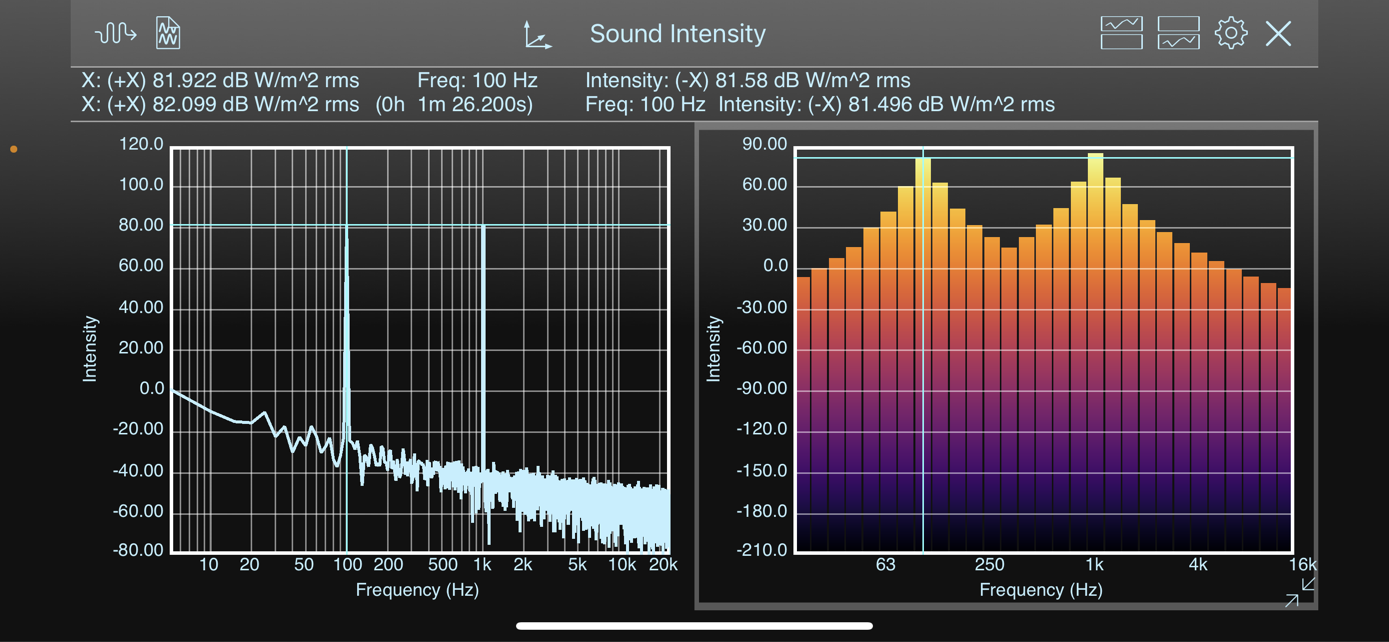Tap the tallest 1k octave bar
Viewport: 1389px width, 642px height.
click(1096, 350)
